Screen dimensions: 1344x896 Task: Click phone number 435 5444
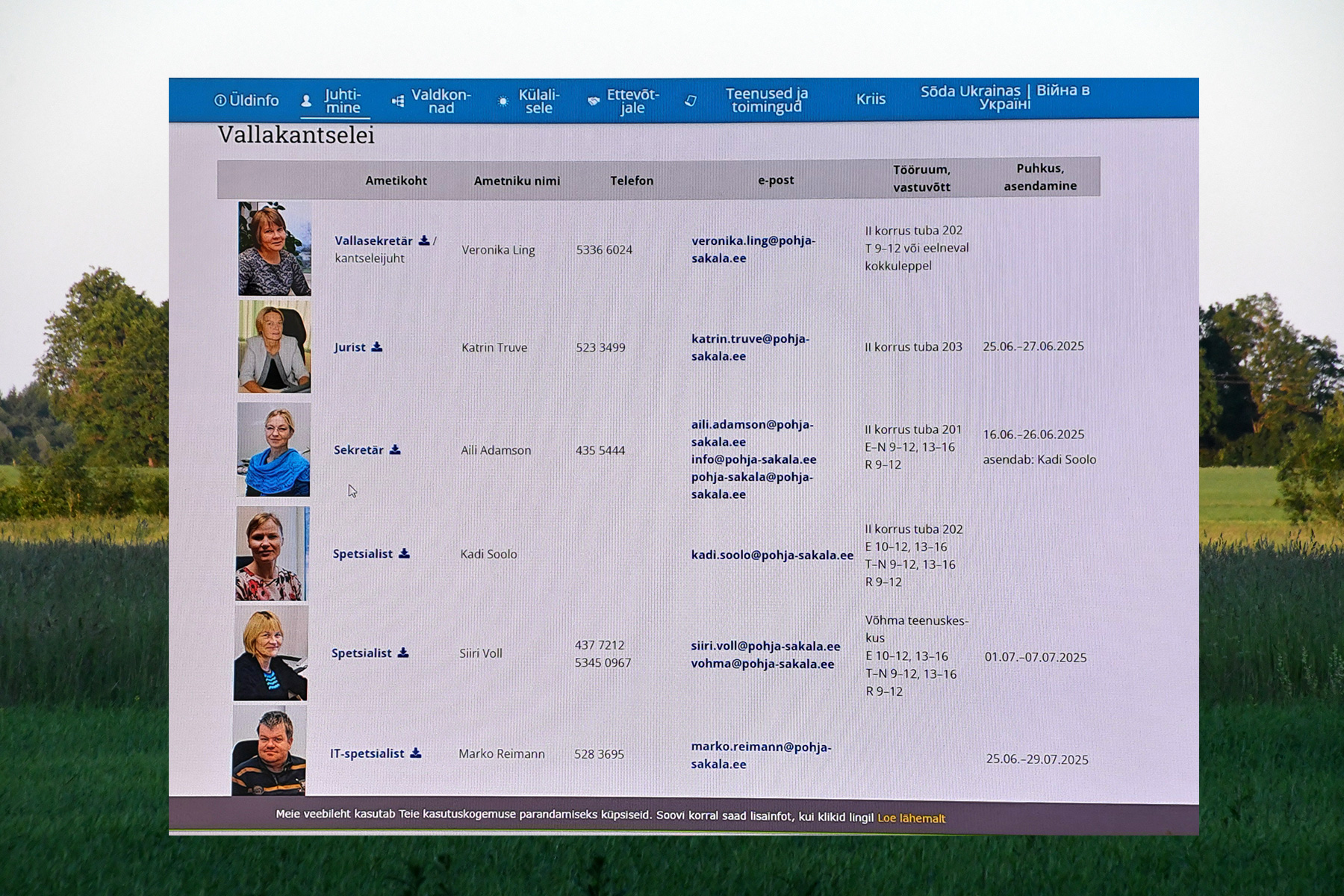pos(600,450)
